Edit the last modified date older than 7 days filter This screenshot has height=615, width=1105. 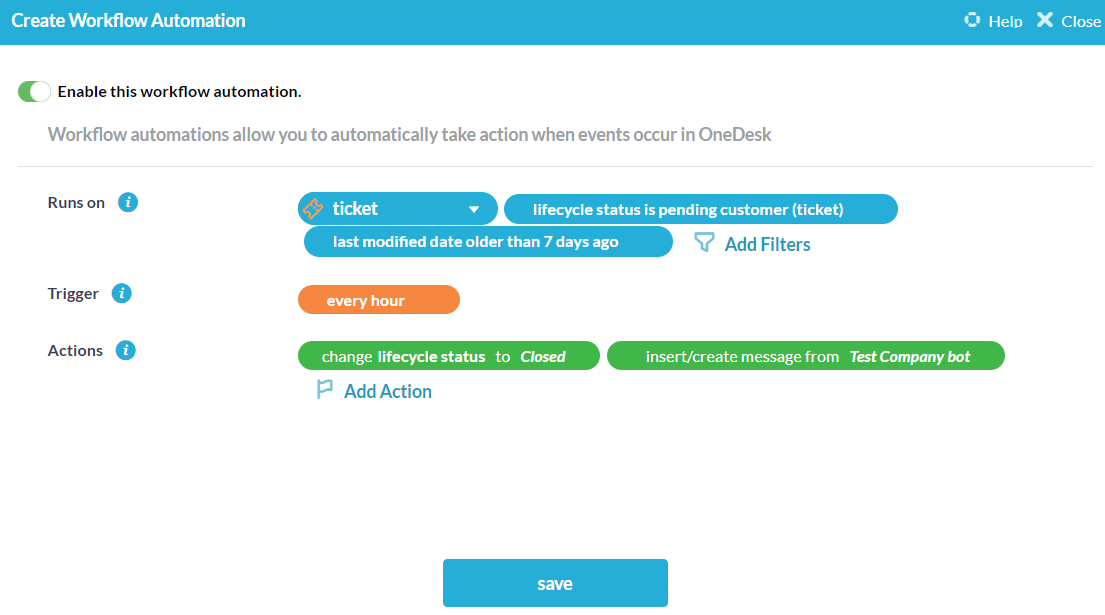point(488,242)
